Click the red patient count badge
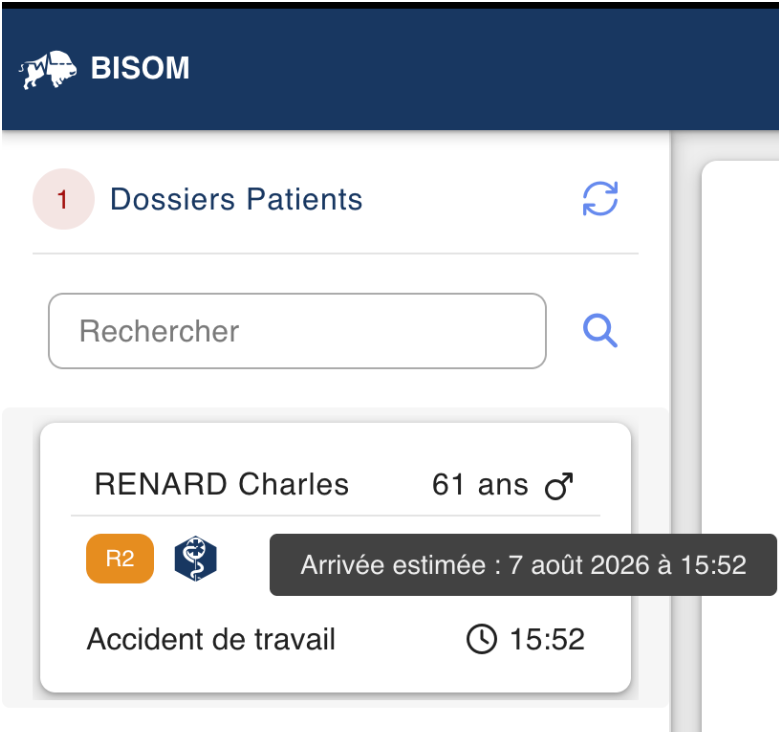The height and width of the screenshot is (732, 779). [63, 199]
